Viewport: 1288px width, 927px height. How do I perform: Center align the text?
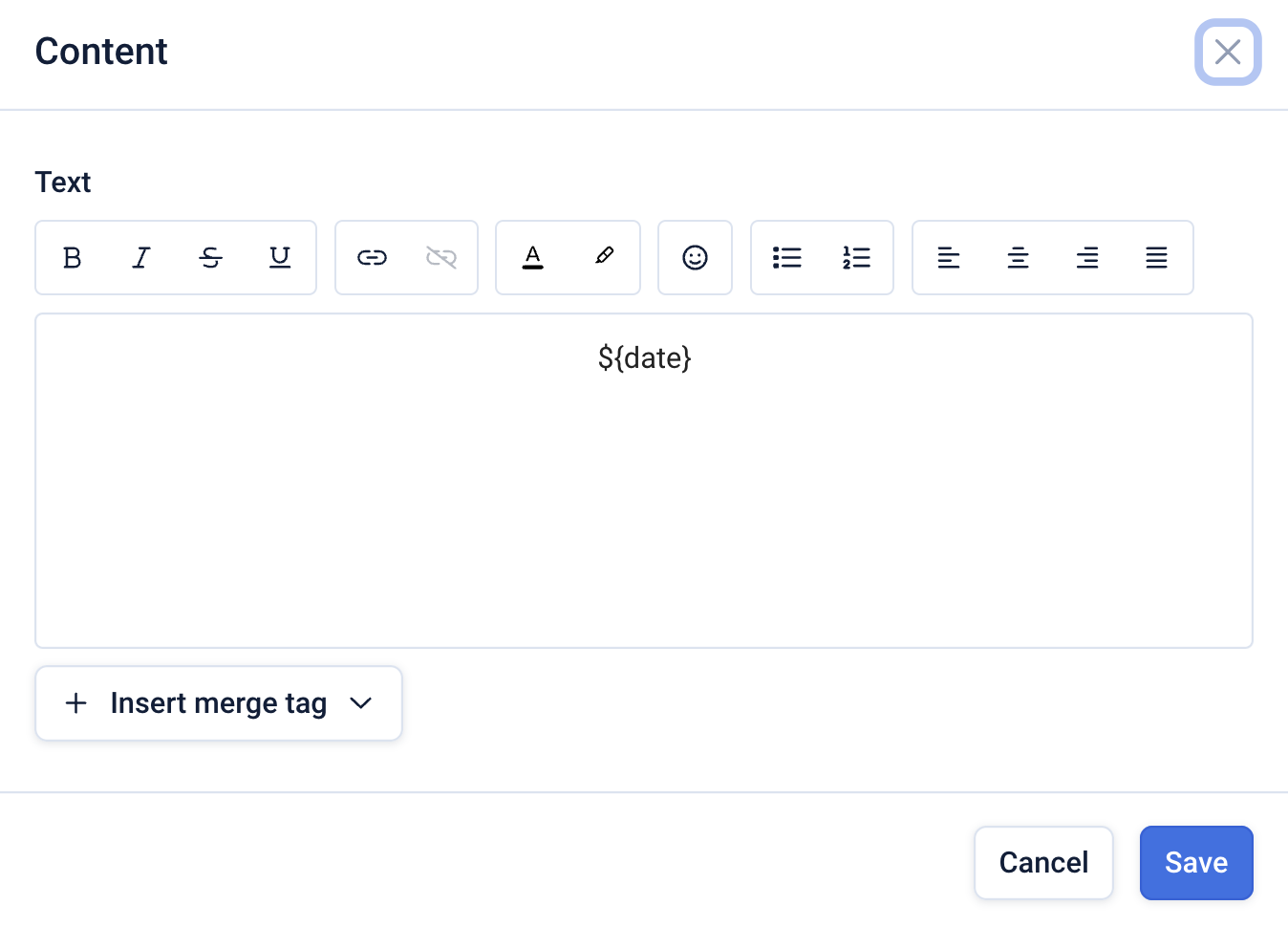pos(1019,258)
